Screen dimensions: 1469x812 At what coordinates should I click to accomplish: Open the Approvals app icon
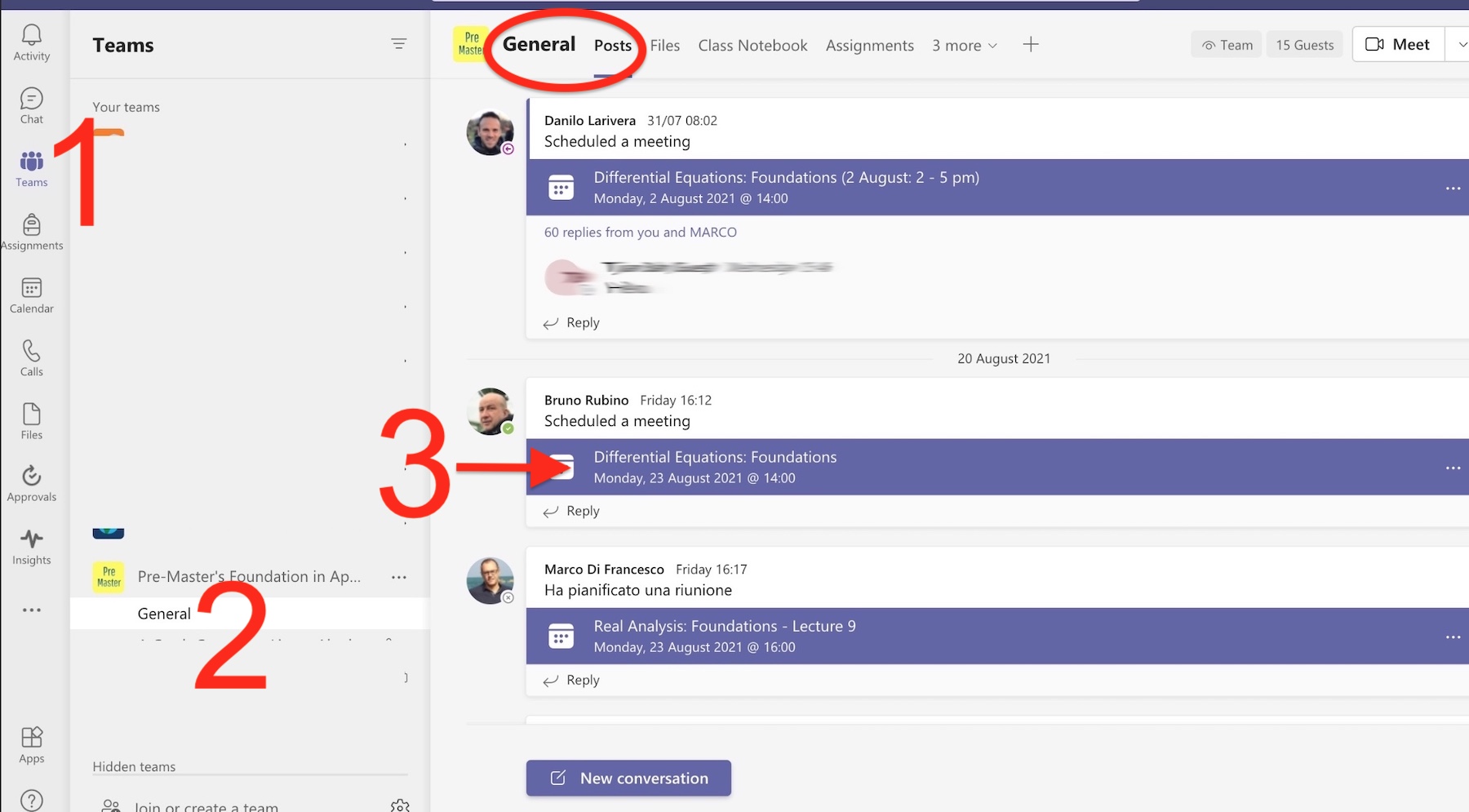[x=31, y=484]
